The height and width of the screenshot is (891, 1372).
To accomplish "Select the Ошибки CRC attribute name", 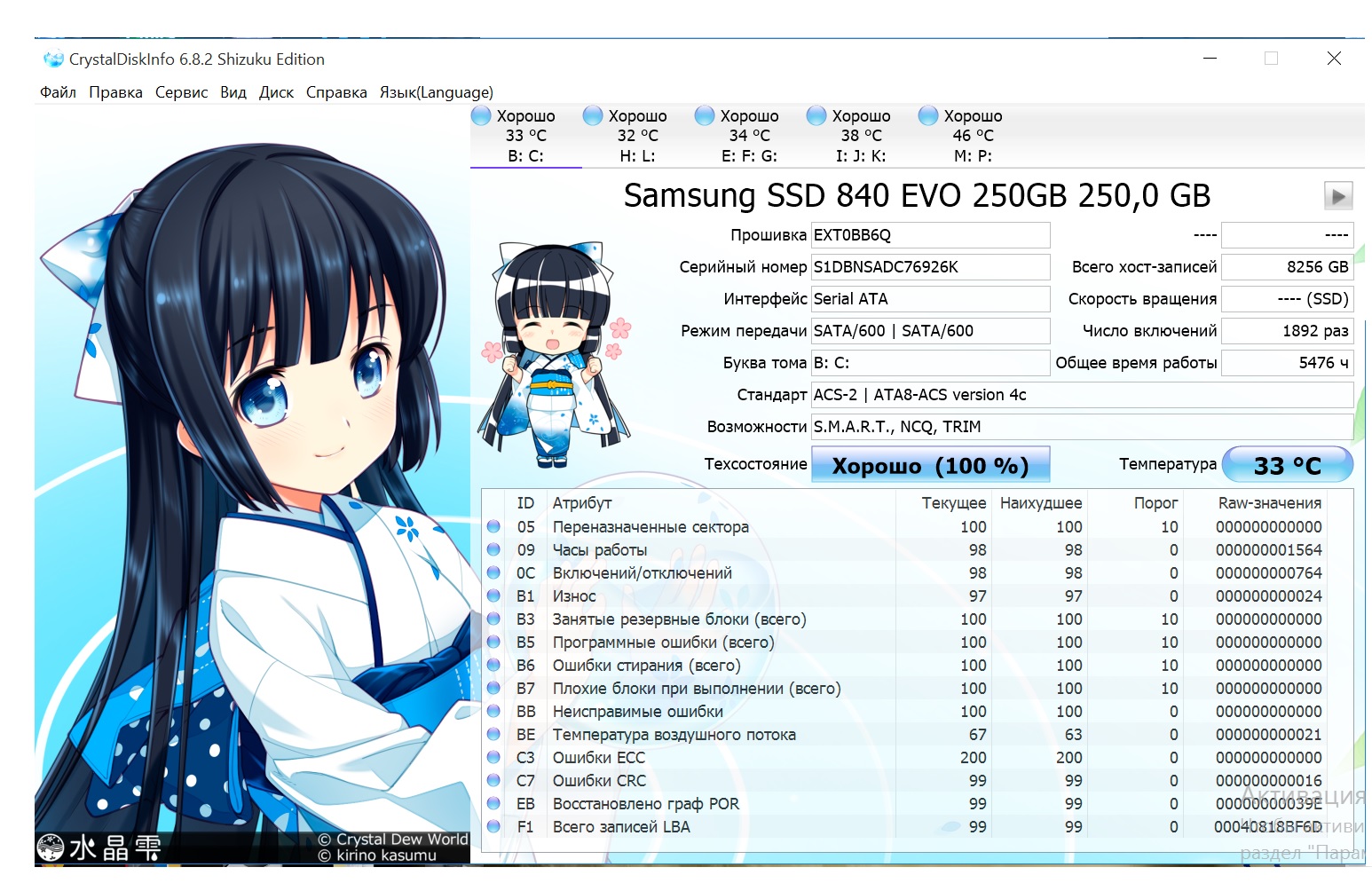I will [599, 781].
